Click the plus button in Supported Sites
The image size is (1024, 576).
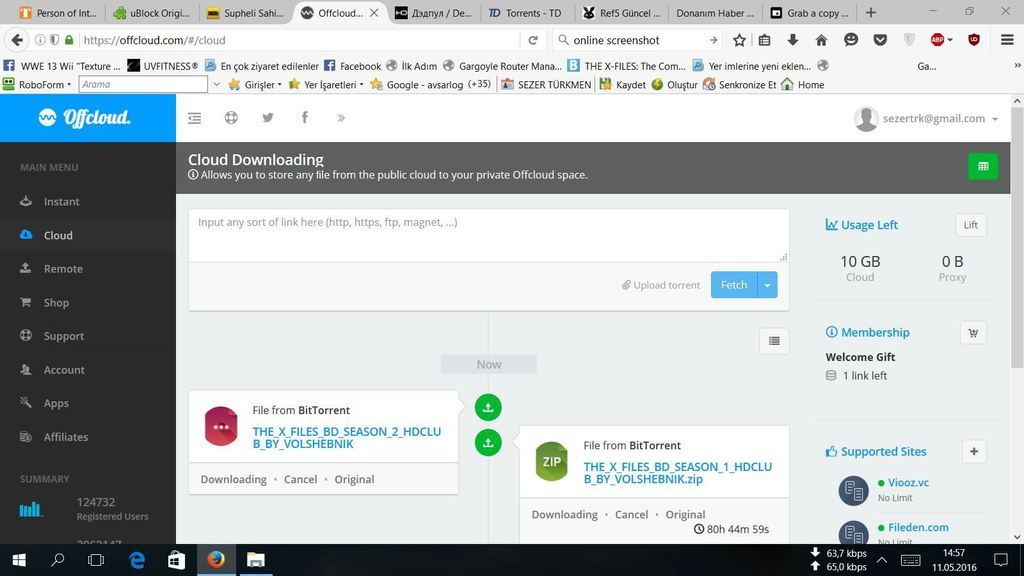point(974,451)
